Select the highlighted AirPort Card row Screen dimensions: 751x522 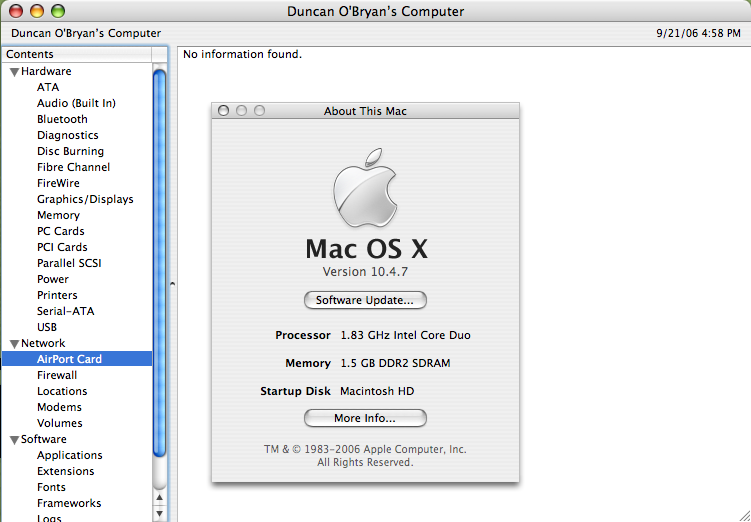click(x=77, y=359)
